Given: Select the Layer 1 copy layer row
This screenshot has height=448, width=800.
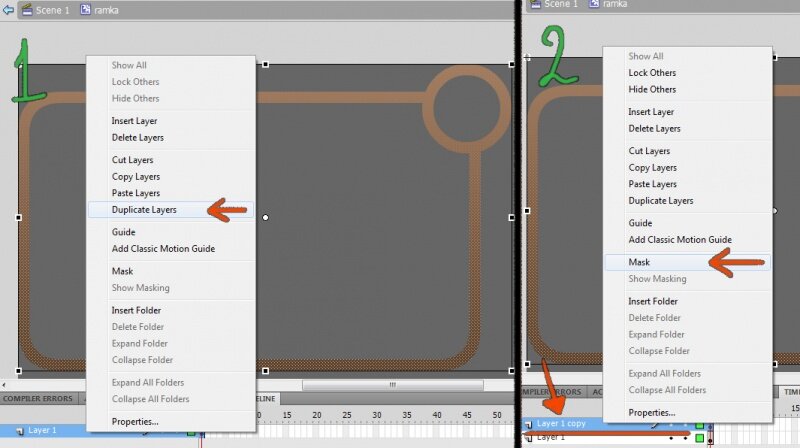Looking at the screenshot, I should pyautogui.click(x=565, y=424).
